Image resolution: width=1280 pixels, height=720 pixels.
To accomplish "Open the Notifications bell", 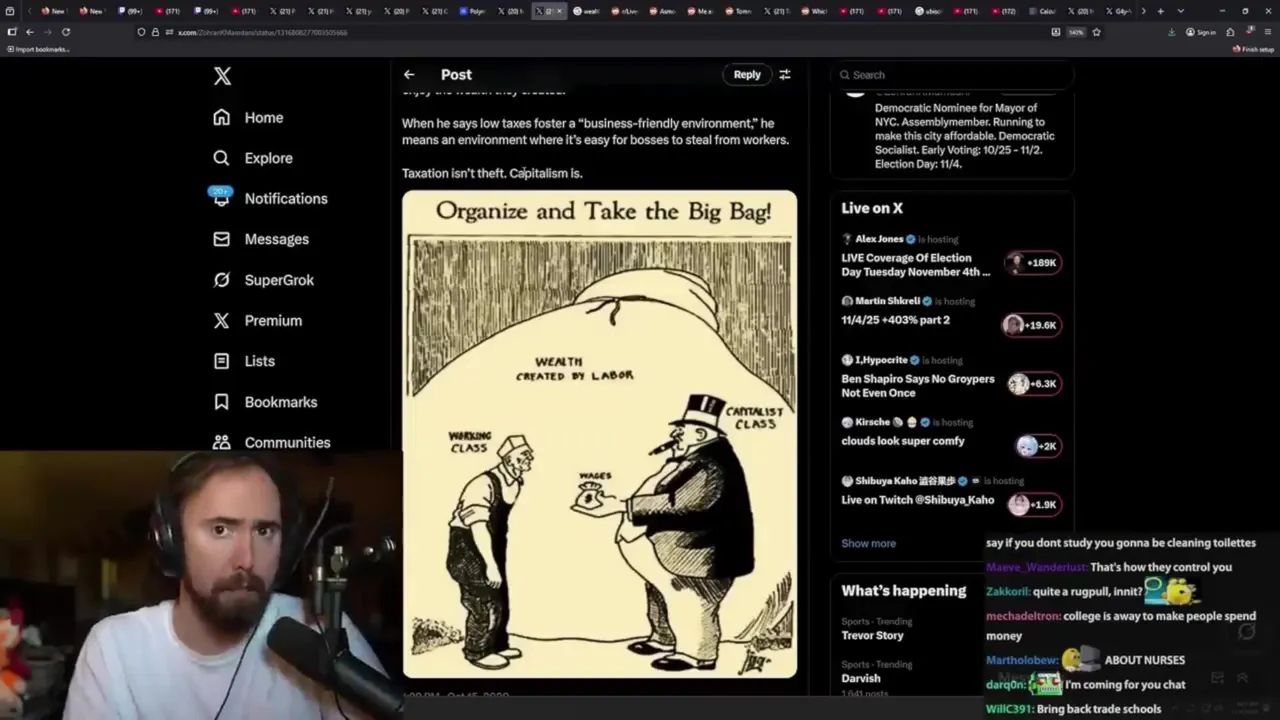I will 270,198.
